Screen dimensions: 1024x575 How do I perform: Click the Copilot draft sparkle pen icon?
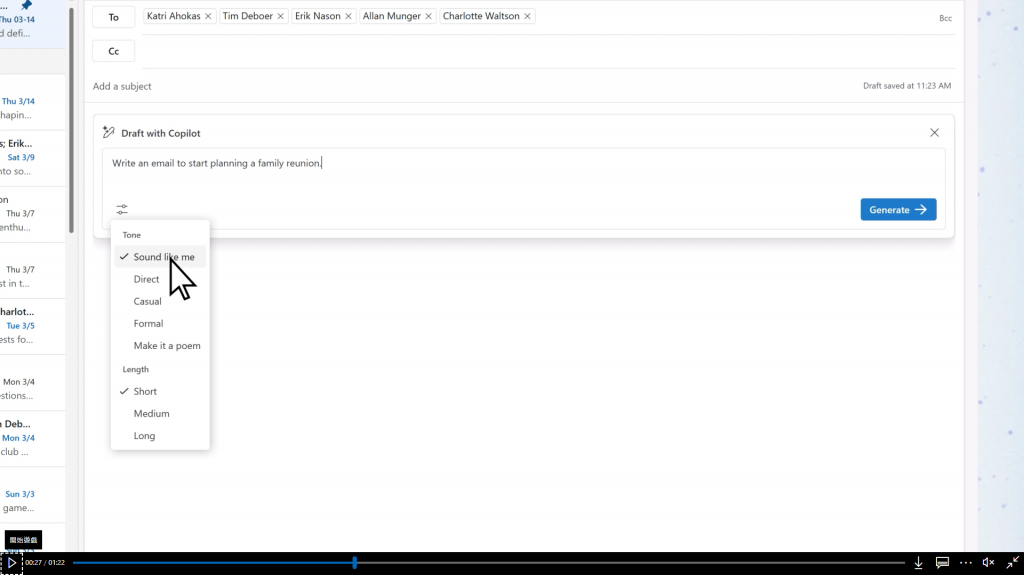pyautogui.click(x=108, y=133)
